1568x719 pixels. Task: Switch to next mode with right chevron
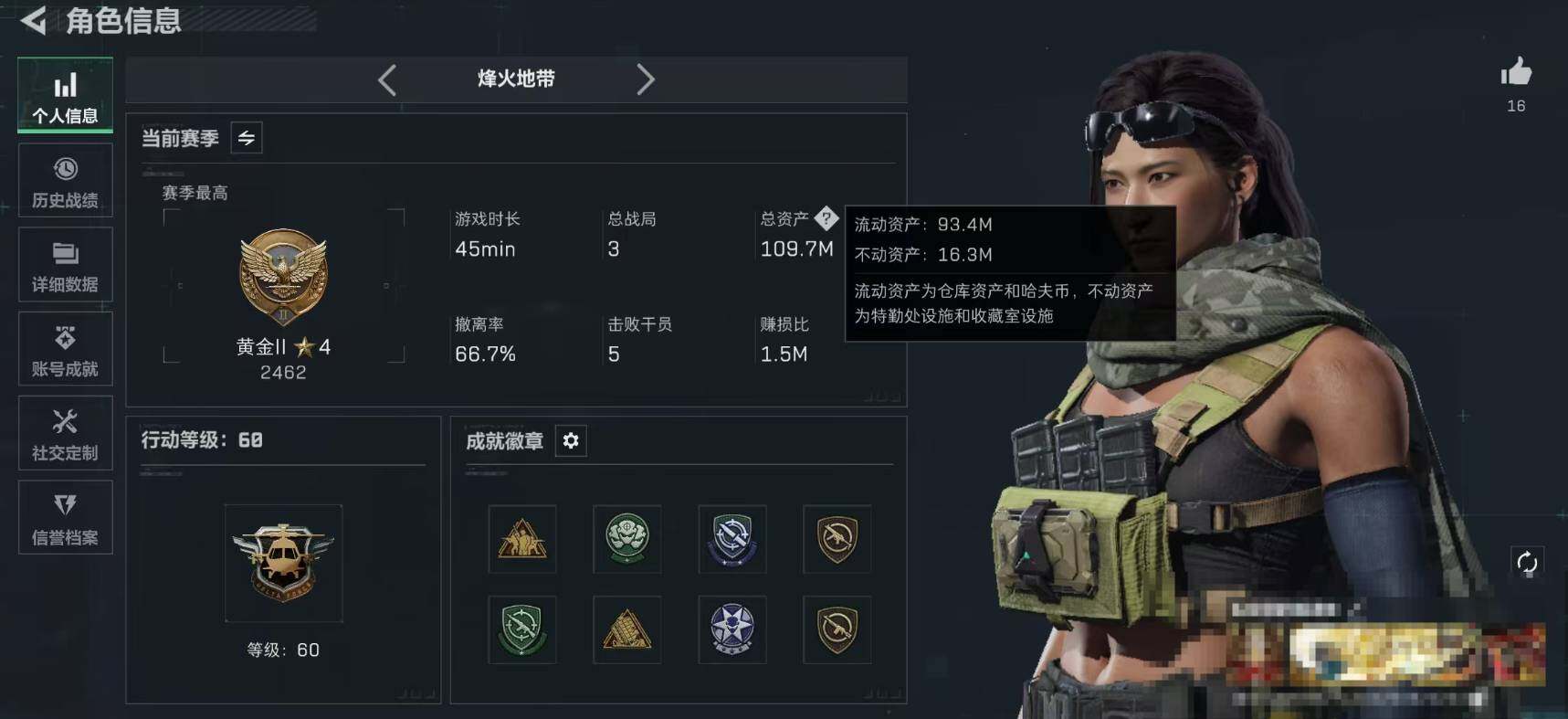coord(646,79)
